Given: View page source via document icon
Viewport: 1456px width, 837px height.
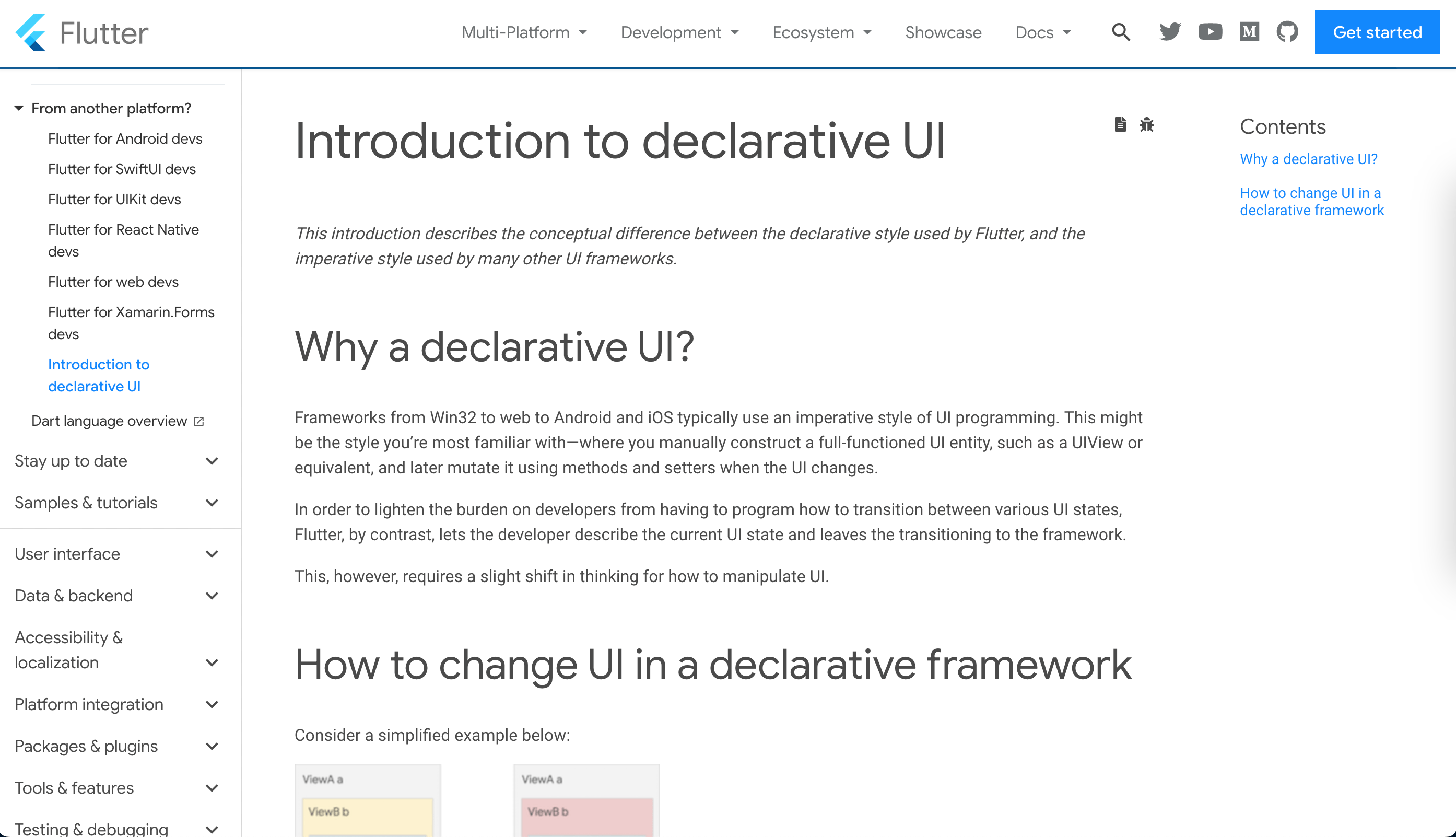Looking at the screenshot, I should point(1120,124).
